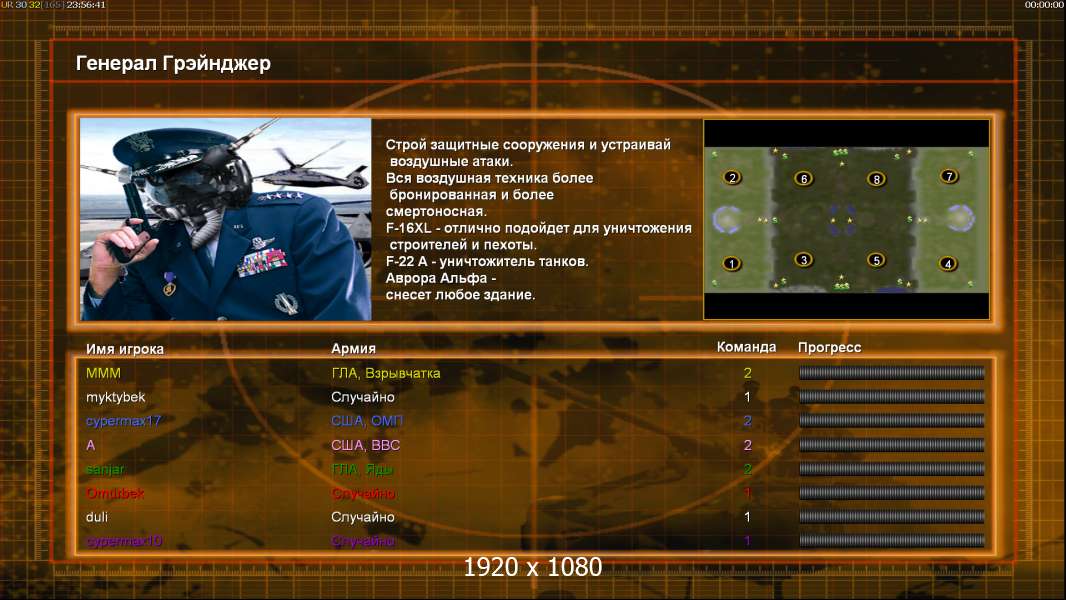Pick start position 6 on the minimap
1066x600 pixels.
point(804,179)
